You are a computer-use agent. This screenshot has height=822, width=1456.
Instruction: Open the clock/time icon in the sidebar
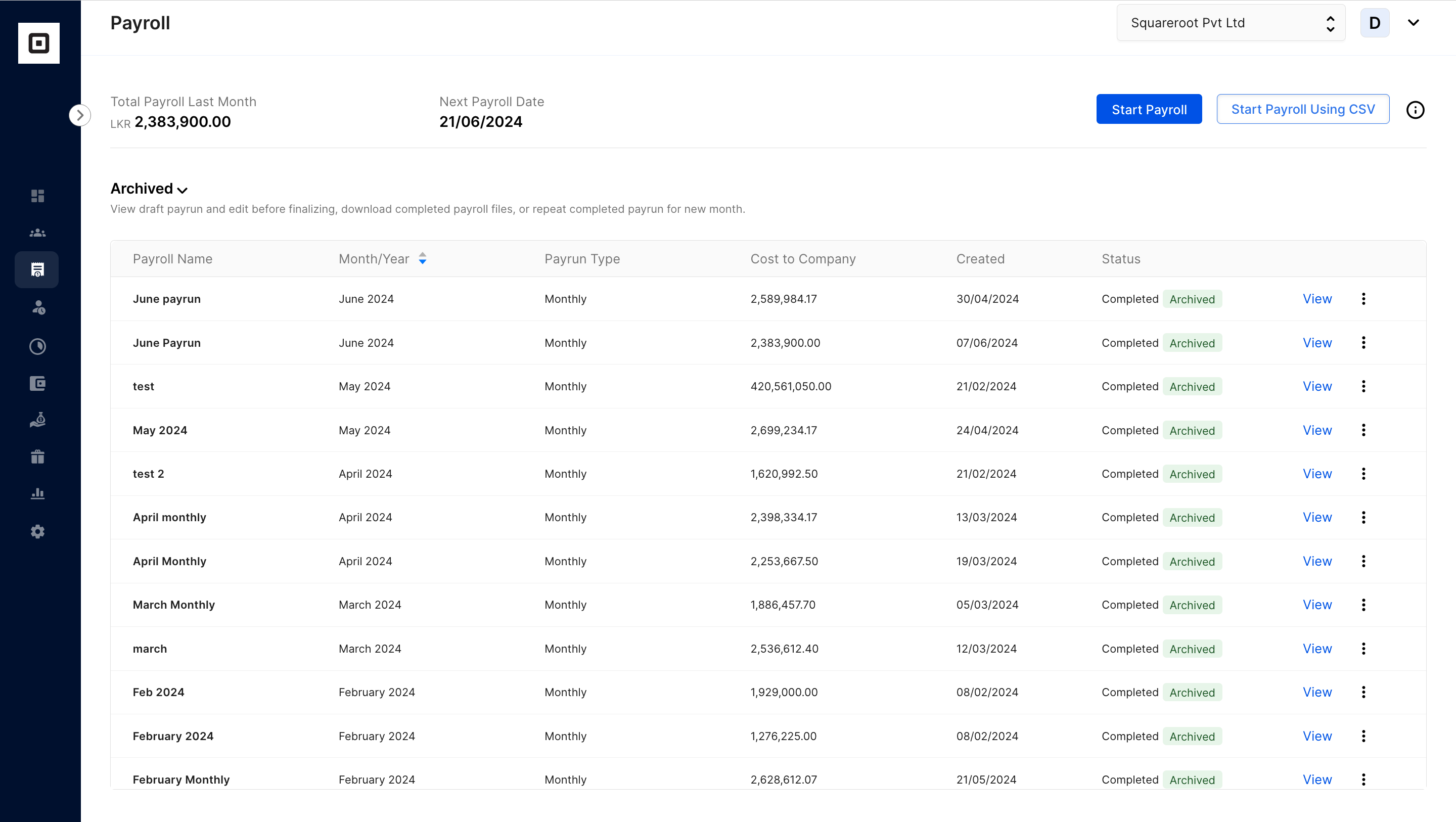pos(38,346)
